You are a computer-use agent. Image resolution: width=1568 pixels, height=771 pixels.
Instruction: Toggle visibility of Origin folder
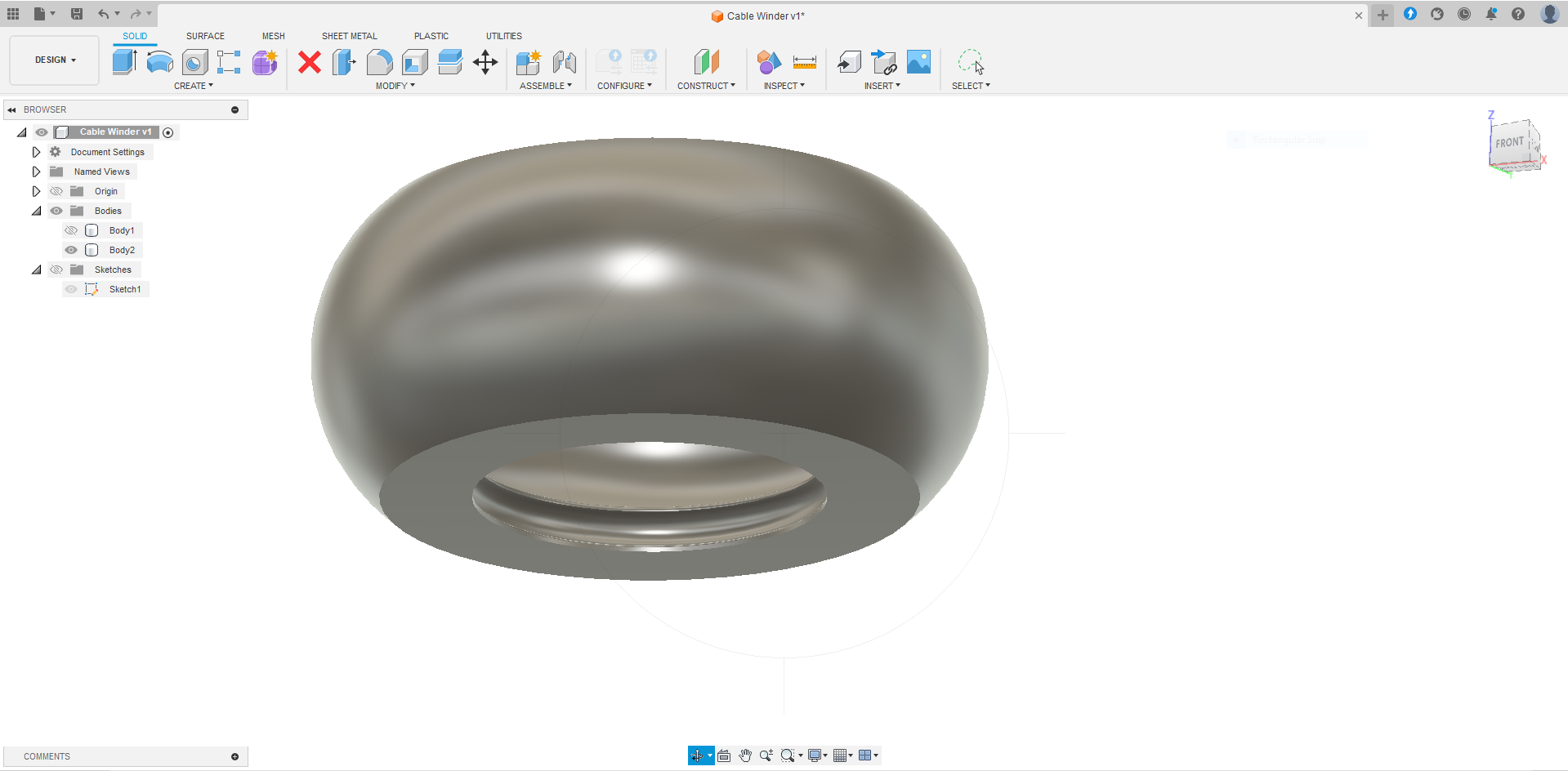[x=56, y=191]
